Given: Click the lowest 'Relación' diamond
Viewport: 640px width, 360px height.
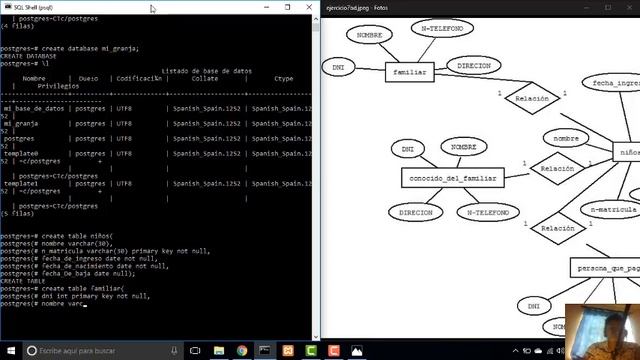Looking at the screenshot, I should [x=558, y=228].
